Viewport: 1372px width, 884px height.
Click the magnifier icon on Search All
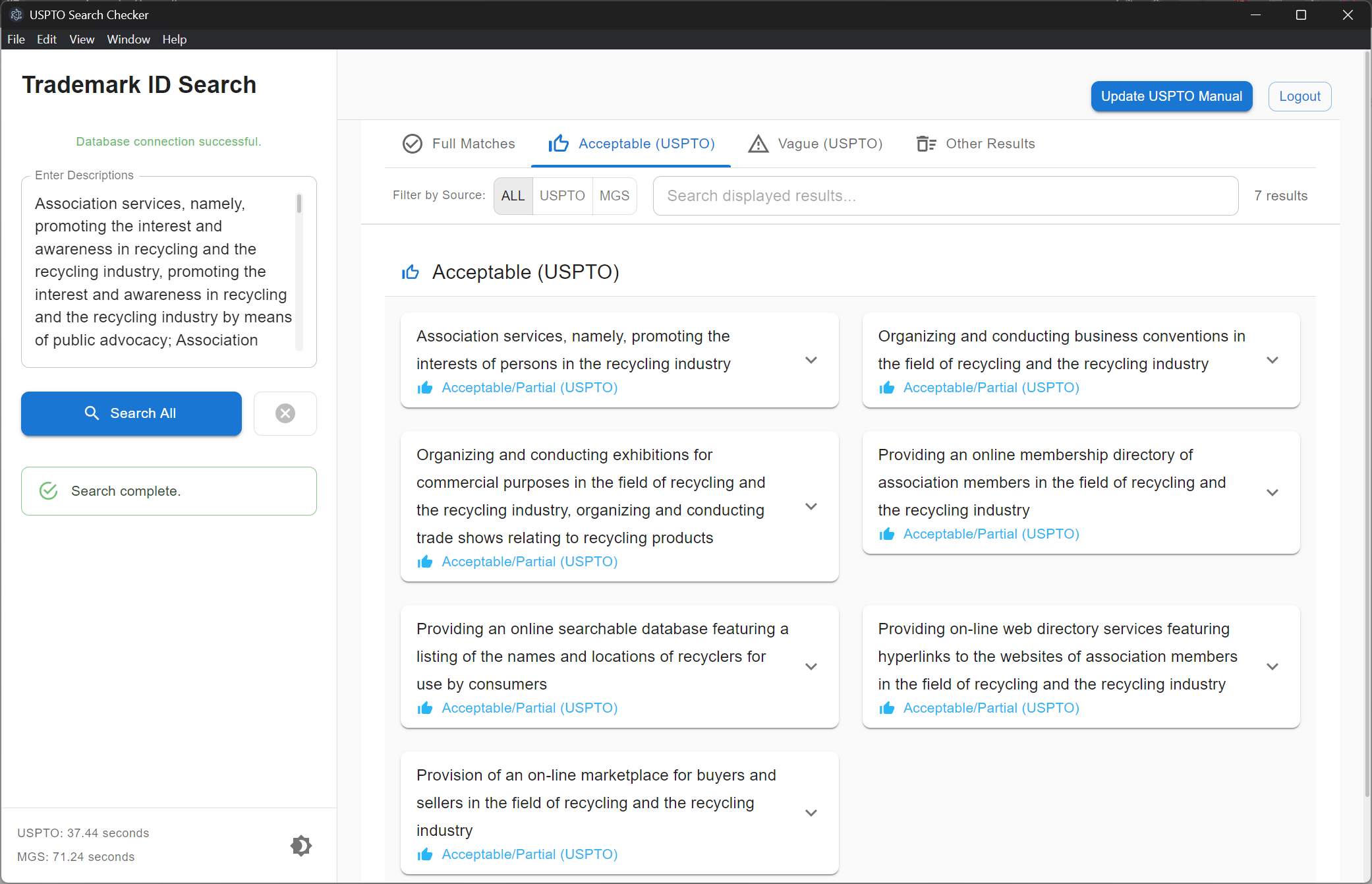point(92,413)
